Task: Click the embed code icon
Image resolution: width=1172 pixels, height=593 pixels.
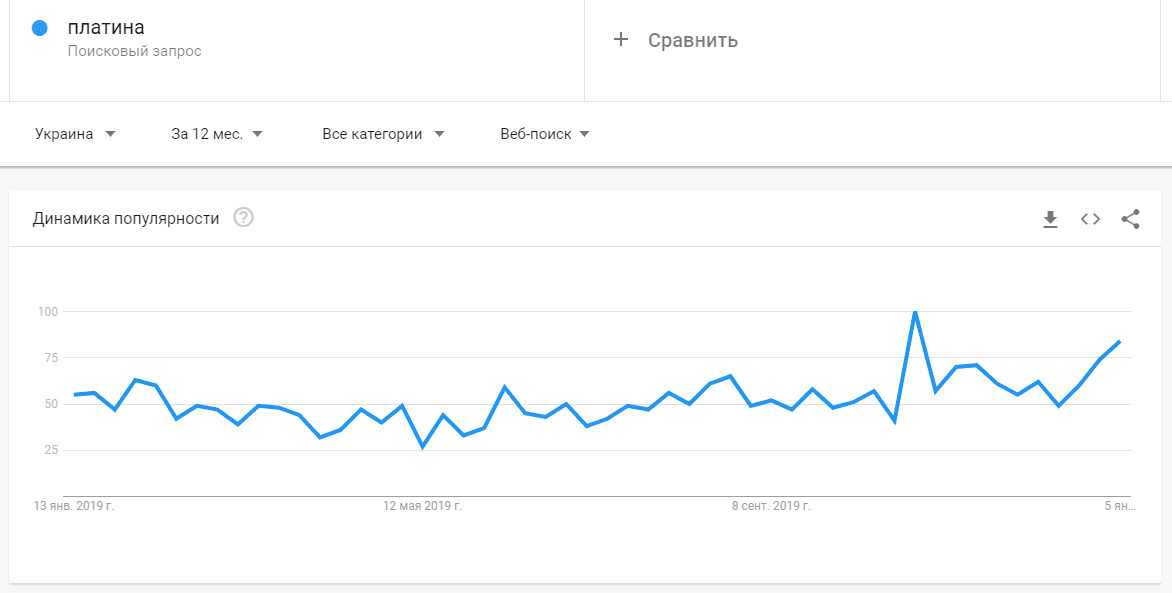Action: click(x=1090, y=219)
